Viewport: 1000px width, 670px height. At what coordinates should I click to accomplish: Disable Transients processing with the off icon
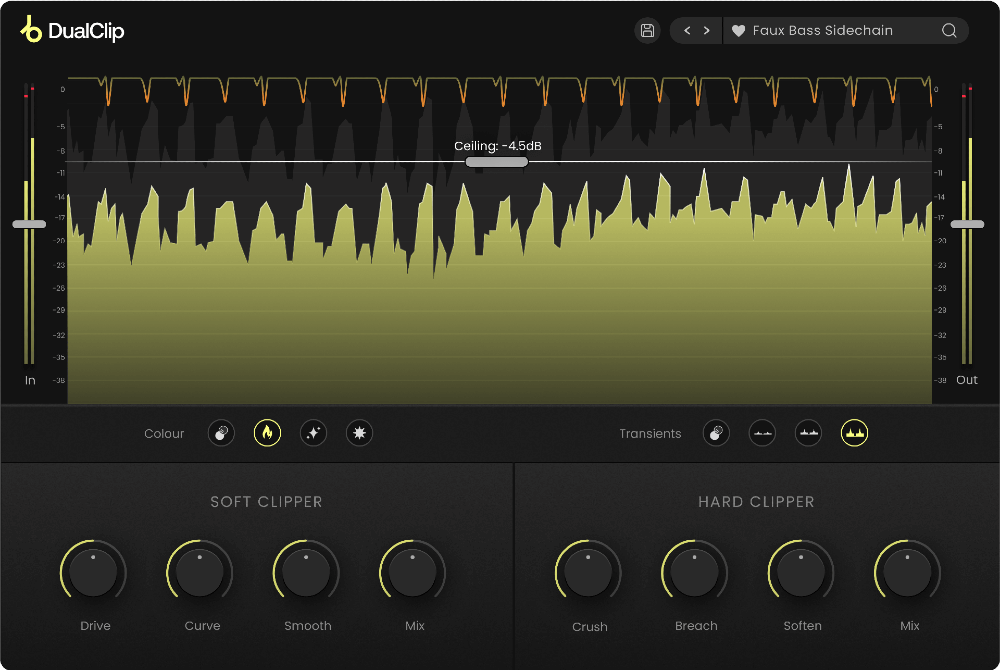pyautogui.click(x=716, y=433)
